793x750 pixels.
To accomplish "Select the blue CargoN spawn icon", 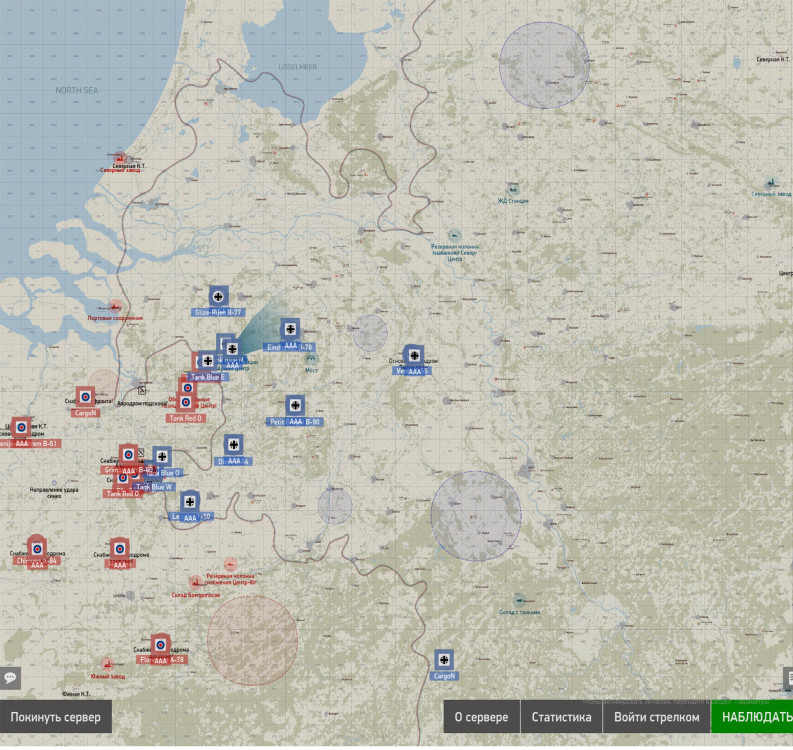I will [444, 660].
